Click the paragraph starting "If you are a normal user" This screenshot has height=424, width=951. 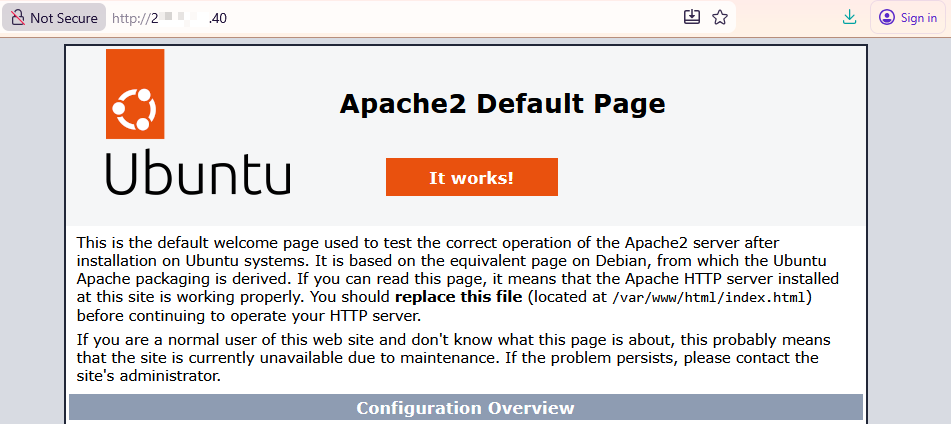pos(453,358)
